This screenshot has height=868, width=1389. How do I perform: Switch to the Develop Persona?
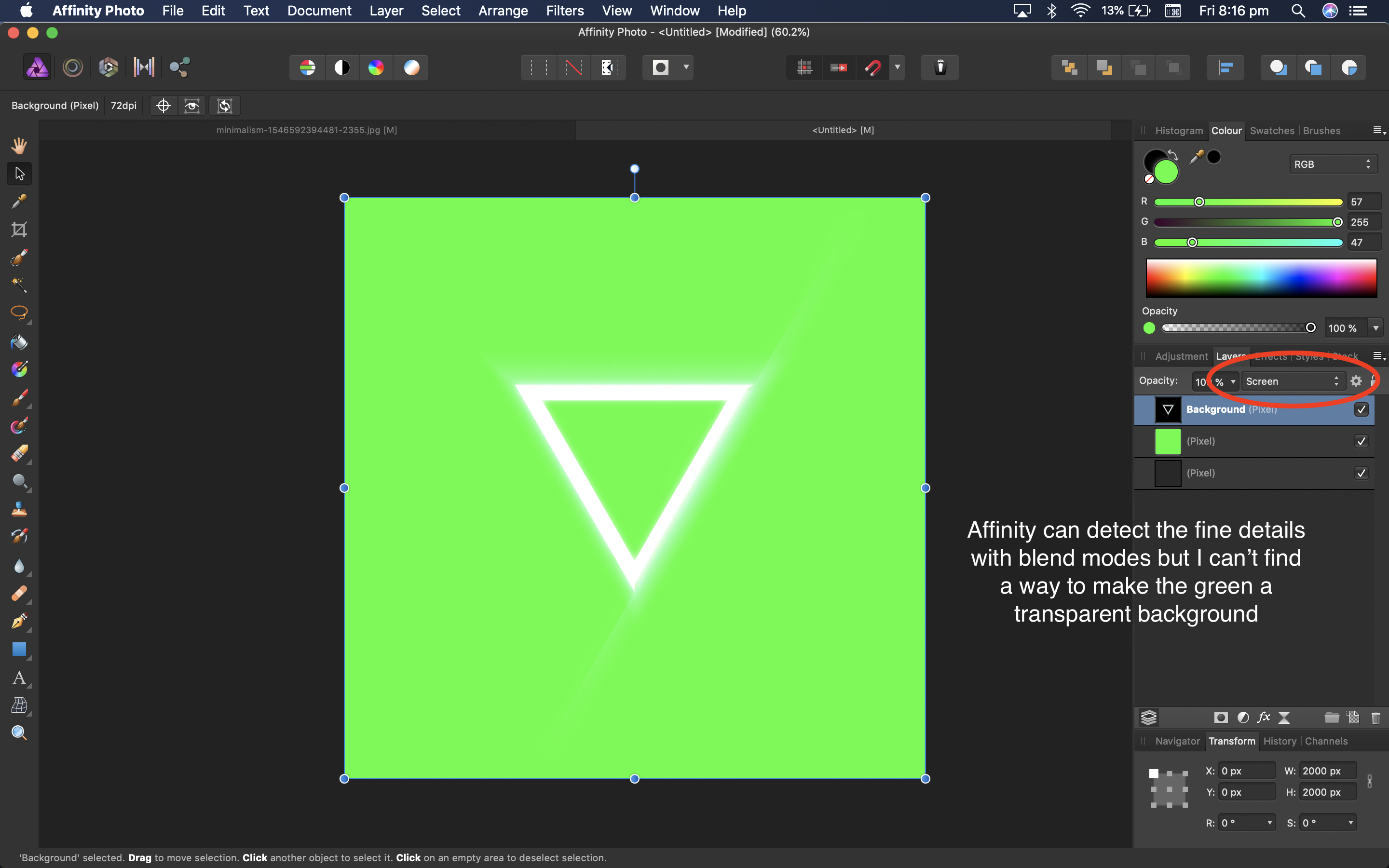tap(109, 67)
